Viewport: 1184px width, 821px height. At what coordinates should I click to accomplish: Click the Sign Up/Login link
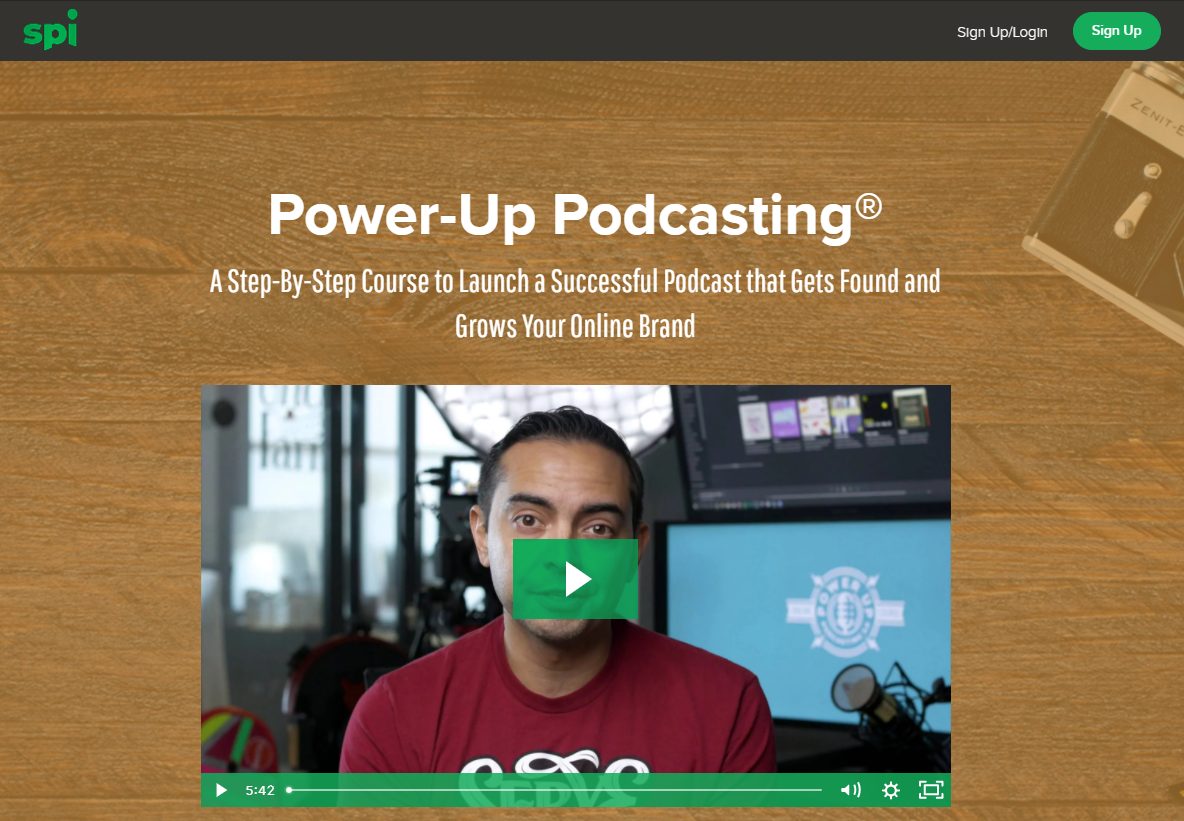(x=1001, y=32)
